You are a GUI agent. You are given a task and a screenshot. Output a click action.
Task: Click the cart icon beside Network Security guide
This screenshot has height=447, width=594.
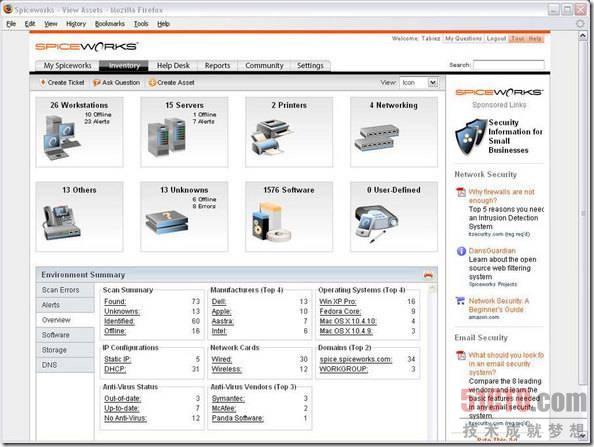coord(461,301)
